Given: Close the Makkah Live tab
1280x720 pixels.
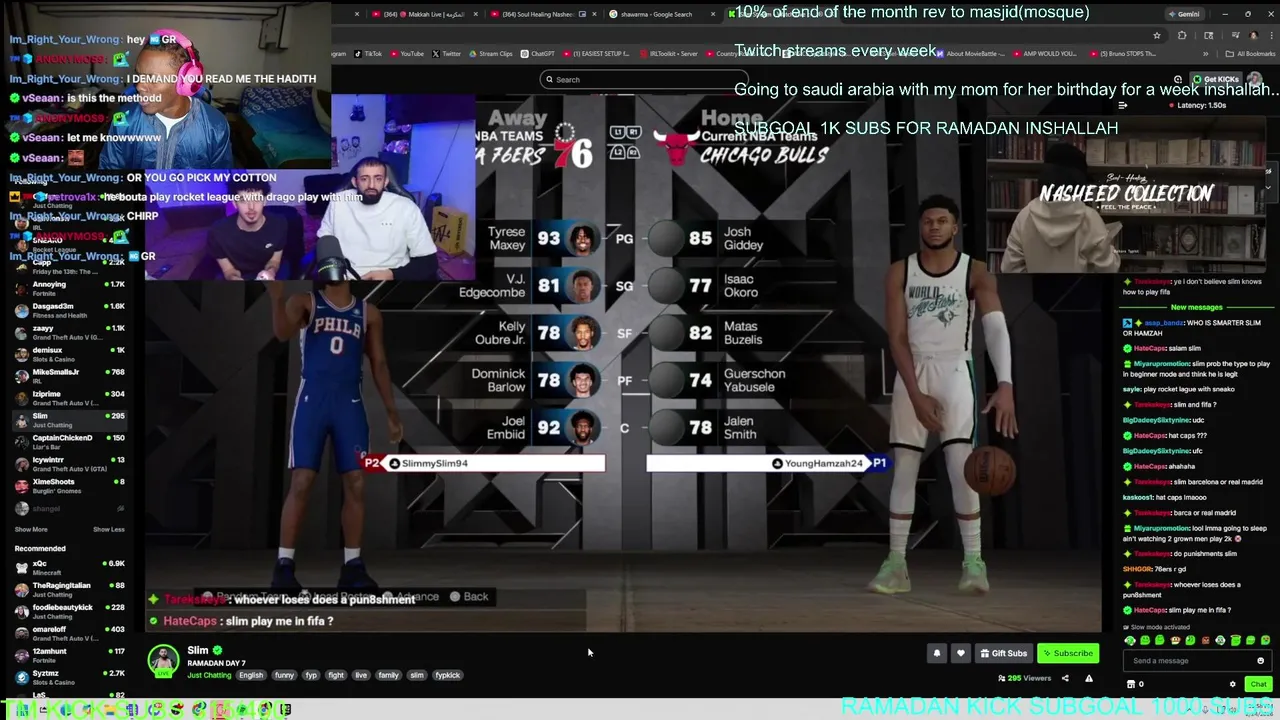Looking at the screenshot, I should coord(475,14).
